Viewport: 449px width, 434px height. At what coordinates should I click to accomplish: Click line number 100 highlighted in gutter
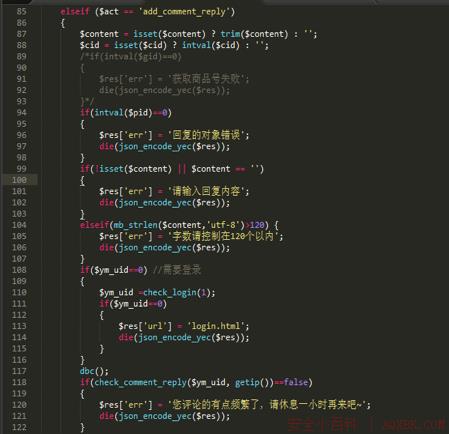click(x=19, y=180)
